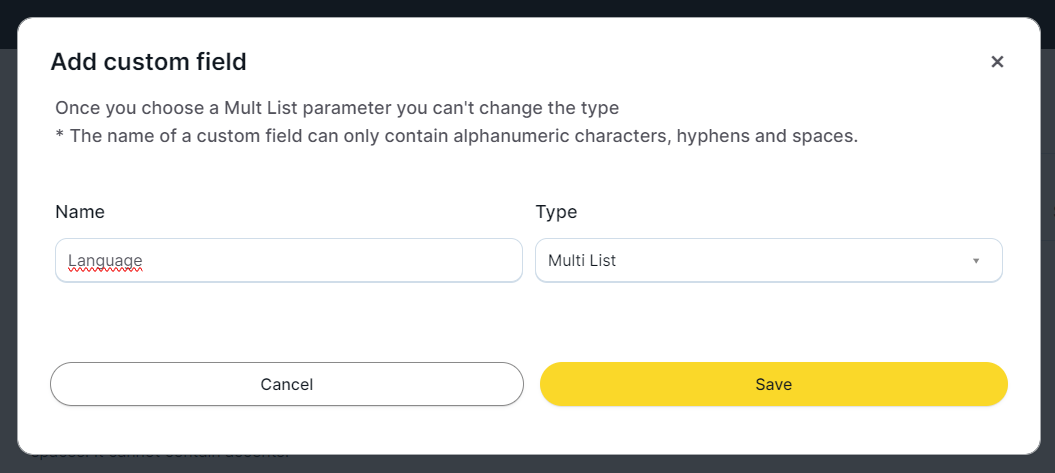Click the Mult List type warning sentence

point(337,108)
